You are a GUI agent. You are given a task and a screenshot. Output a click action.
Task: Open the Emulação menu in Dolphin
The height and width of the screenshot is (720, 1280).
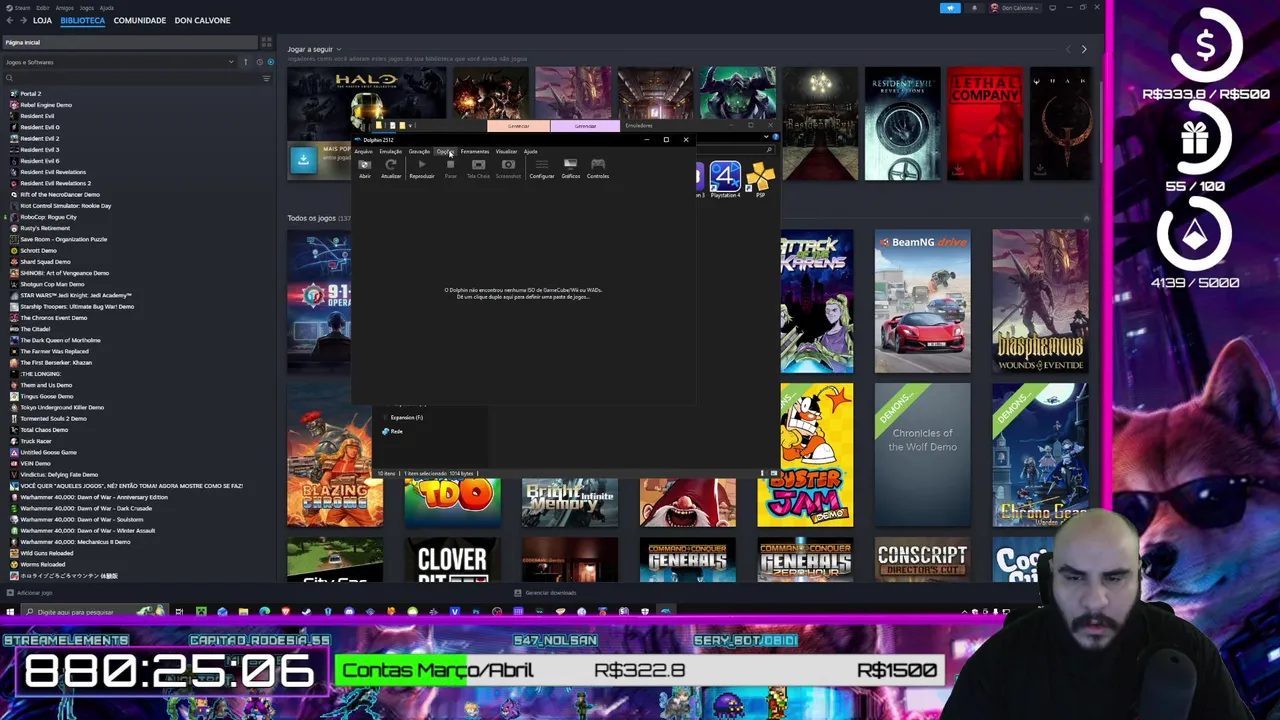(x=390, y=151)
